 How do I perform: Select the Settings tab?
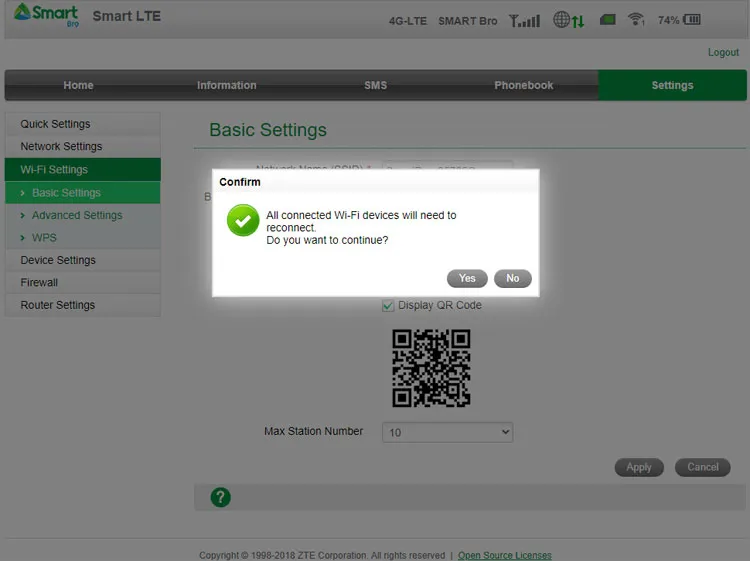(672, 85)
